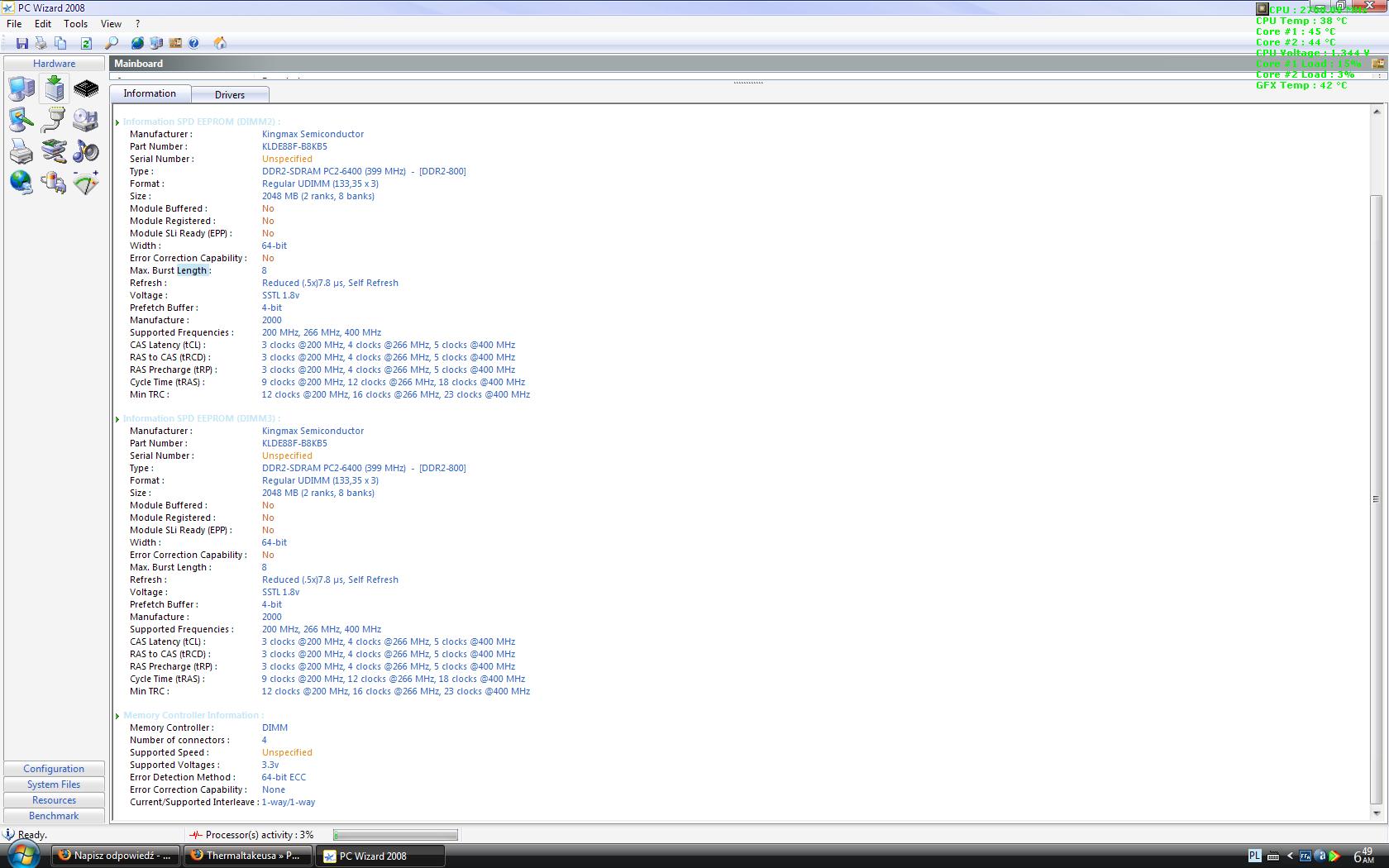Click the DIMM2 part number KLDE88F-B8KB5

pos(294,146)
